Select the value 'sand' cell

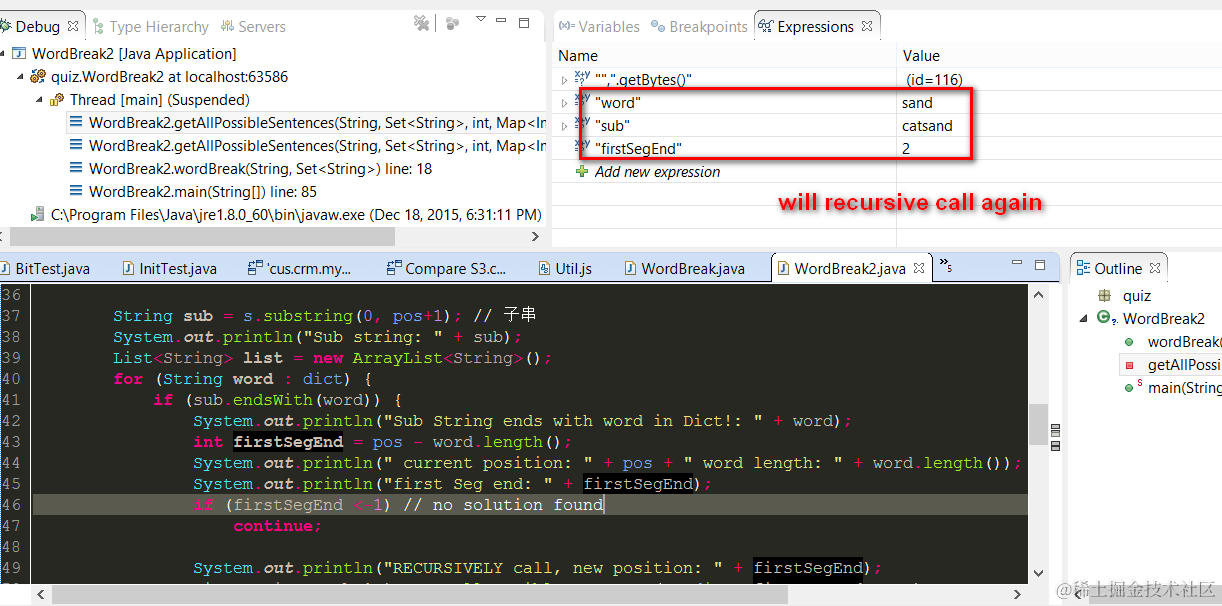point(917,103)
